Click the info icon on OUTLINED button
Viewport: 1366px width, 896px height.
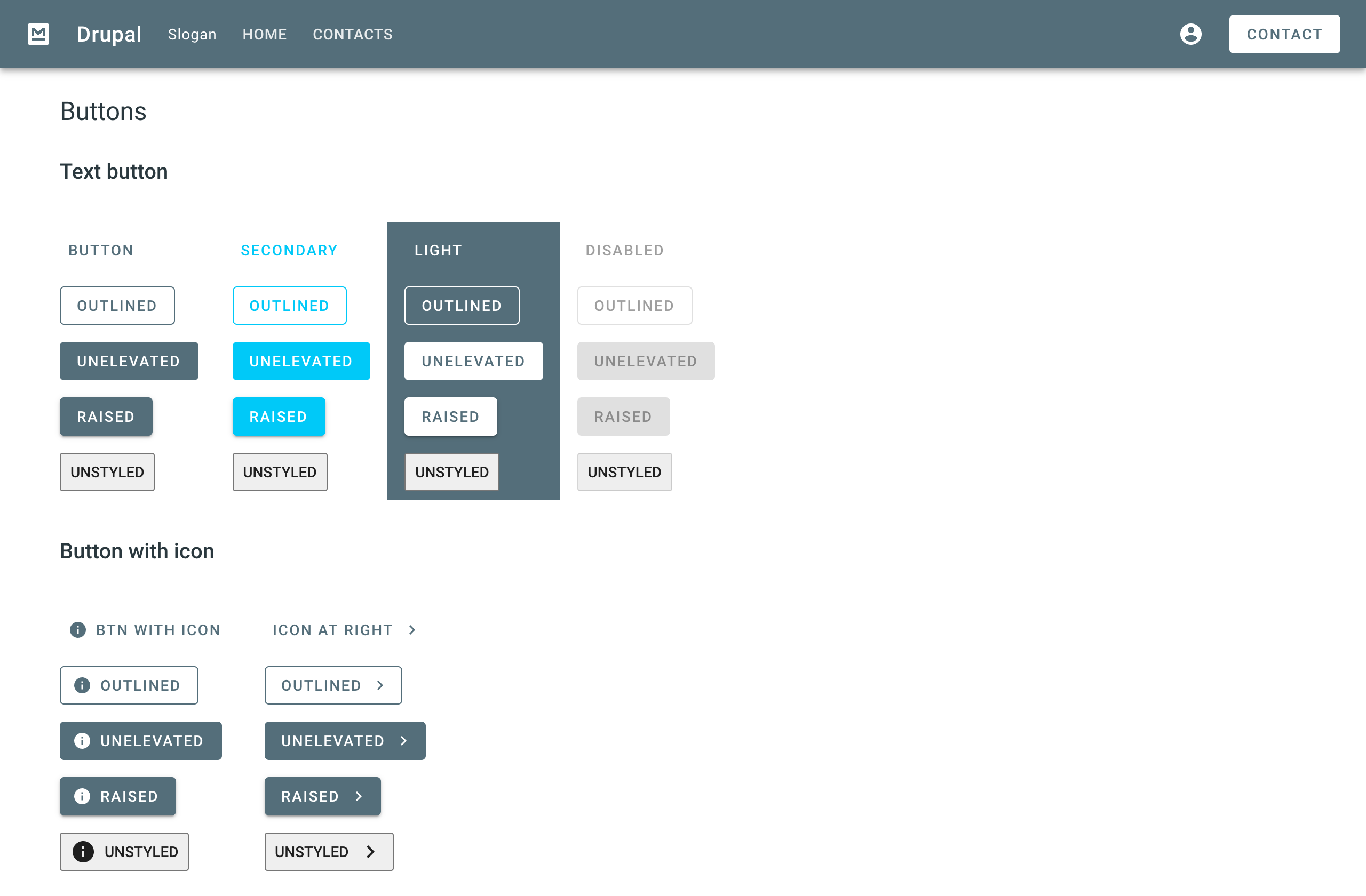coord(82,685)
